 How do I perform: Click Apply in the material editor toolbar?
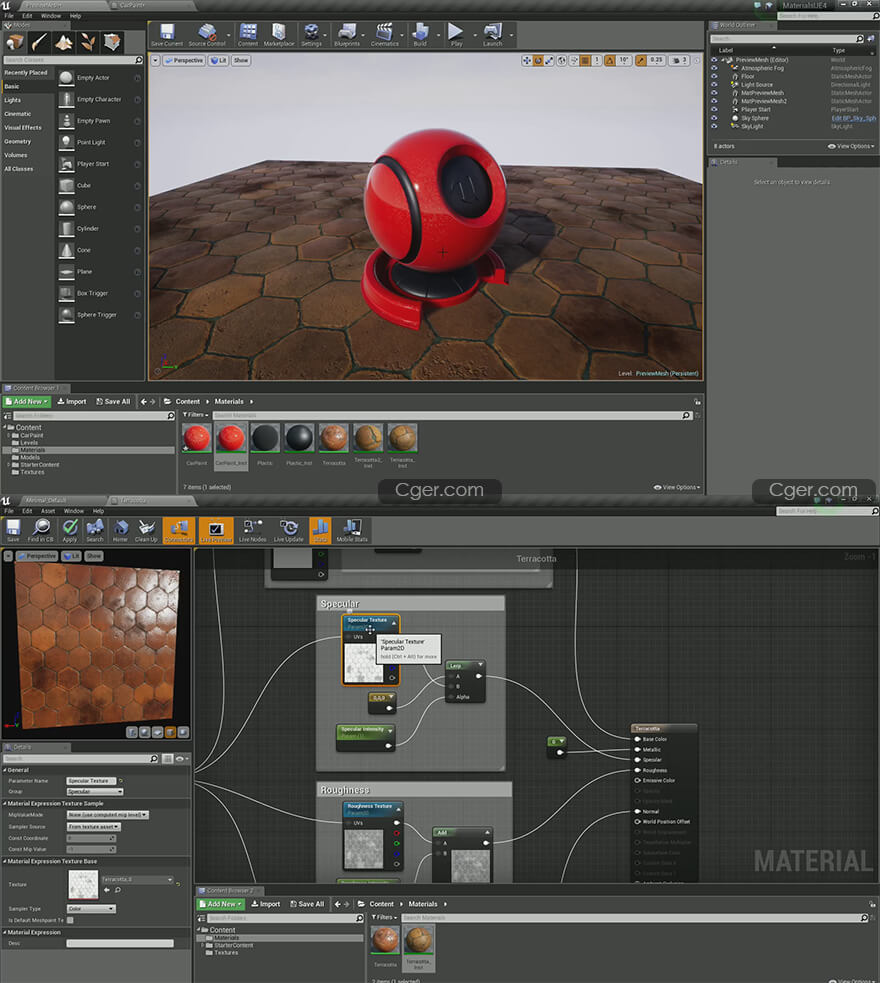[x=70, y=530]
